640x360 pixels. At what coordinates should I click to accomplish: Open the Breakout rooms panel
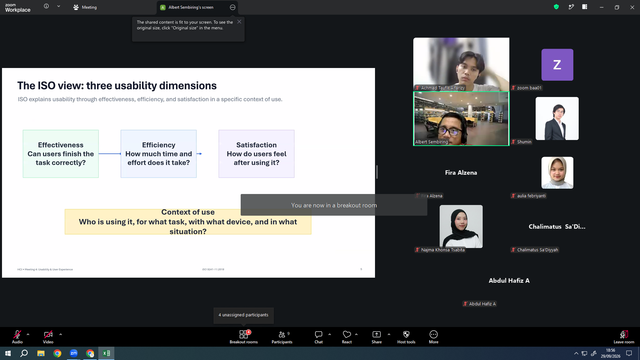coord(244,337)
